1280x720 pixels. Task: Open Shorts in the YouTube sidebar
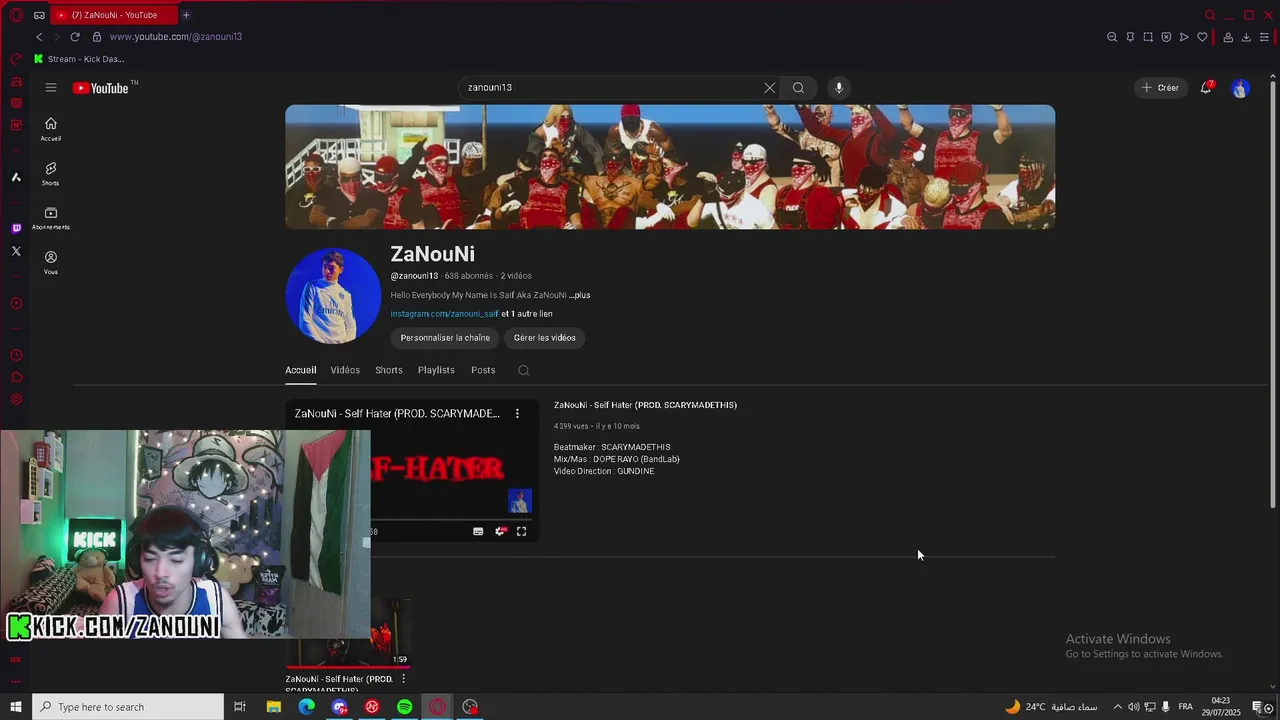click(51, 174)
